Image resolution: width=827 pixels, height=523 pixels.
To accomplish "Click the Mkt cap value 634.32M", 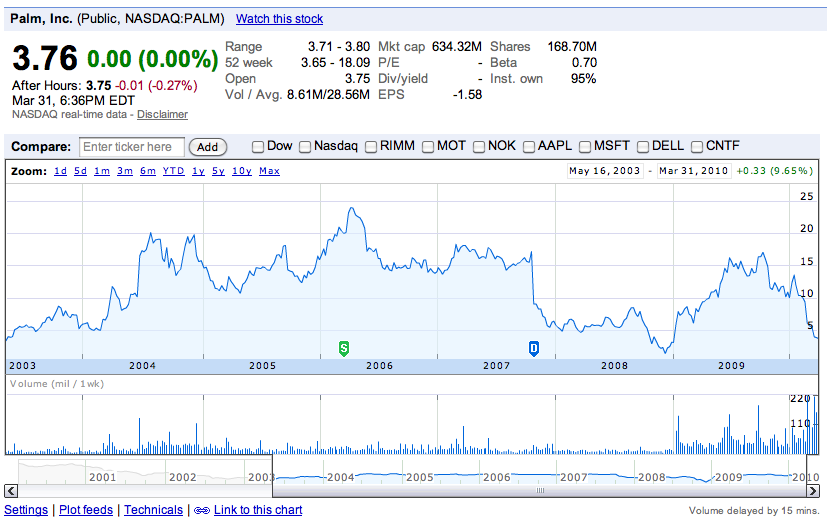I will coord(457,47).
